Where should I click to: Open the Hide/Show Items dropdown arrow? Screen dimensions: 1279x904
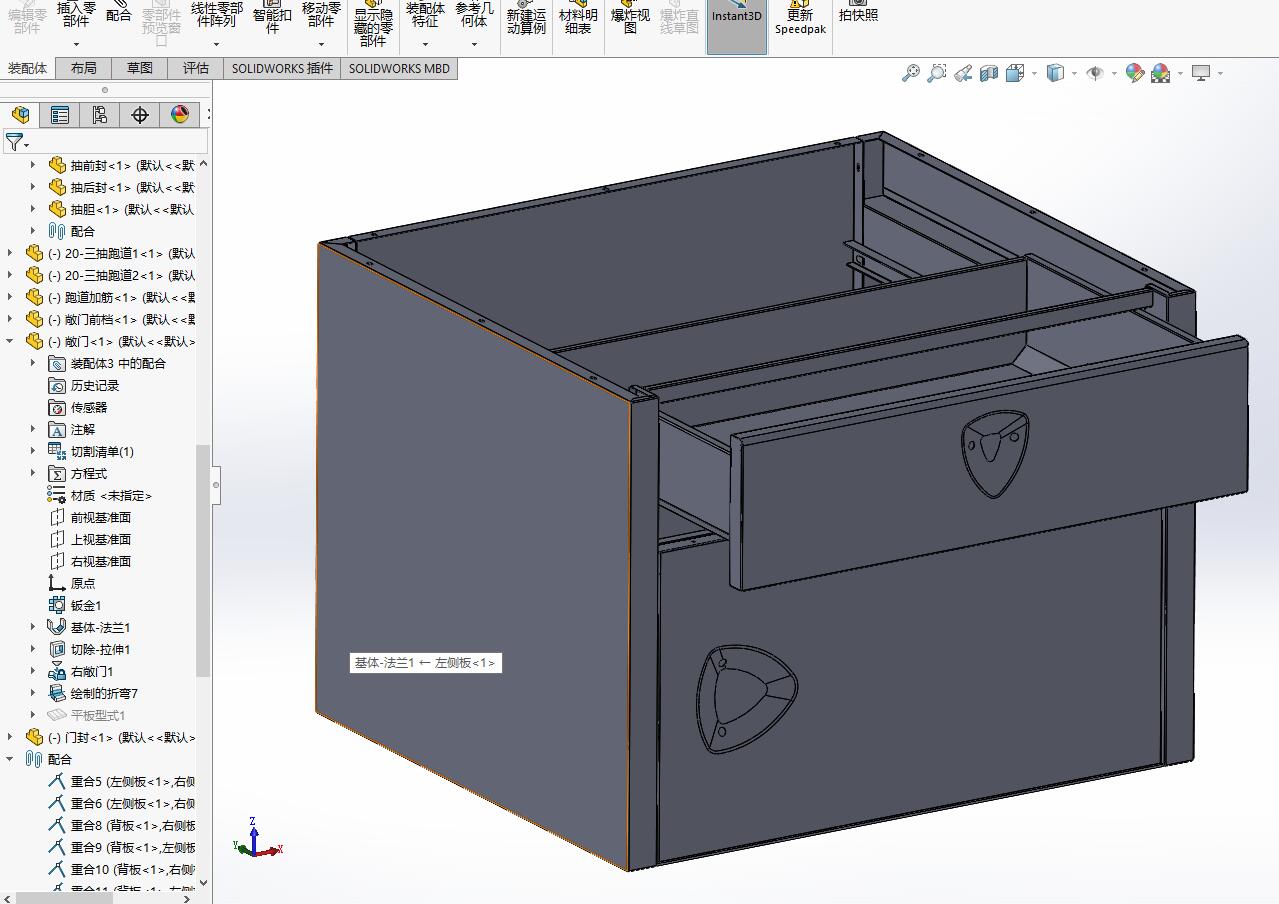(x=1114, y=73)
